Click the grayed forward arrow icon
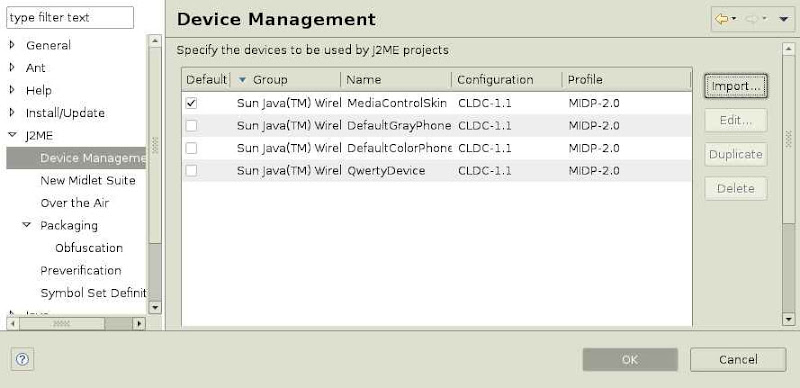The image size is (800, 388). (x=752, y=19)
